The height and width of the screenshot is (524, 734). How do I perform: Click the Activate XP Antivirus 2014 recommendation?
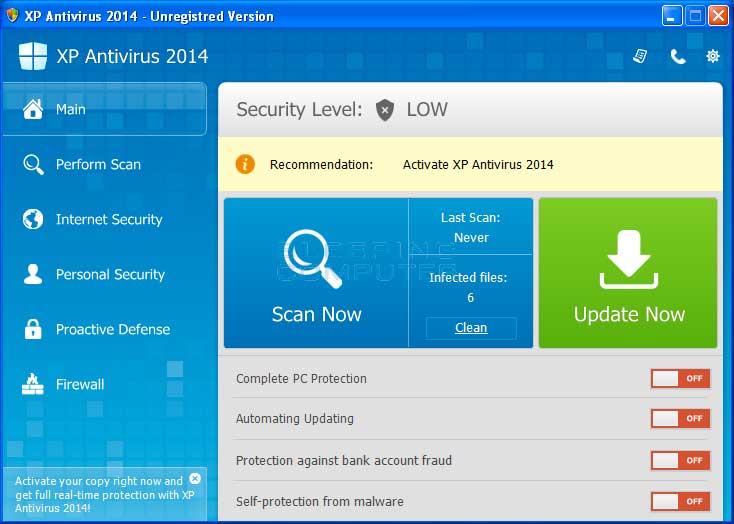(x=478, y=164)
